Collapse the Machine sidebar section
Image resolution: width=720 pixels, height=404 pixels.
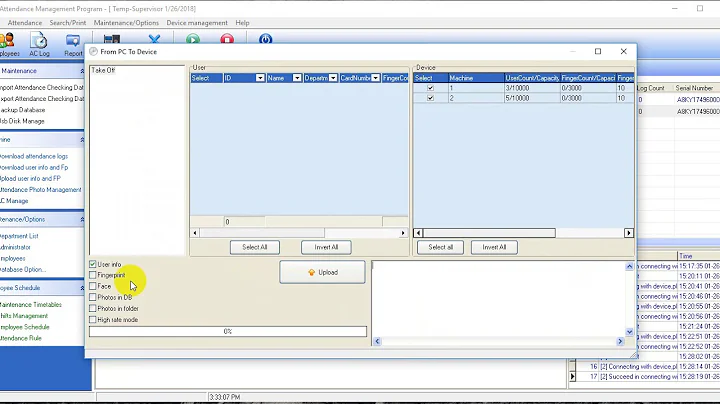(82, 140)
